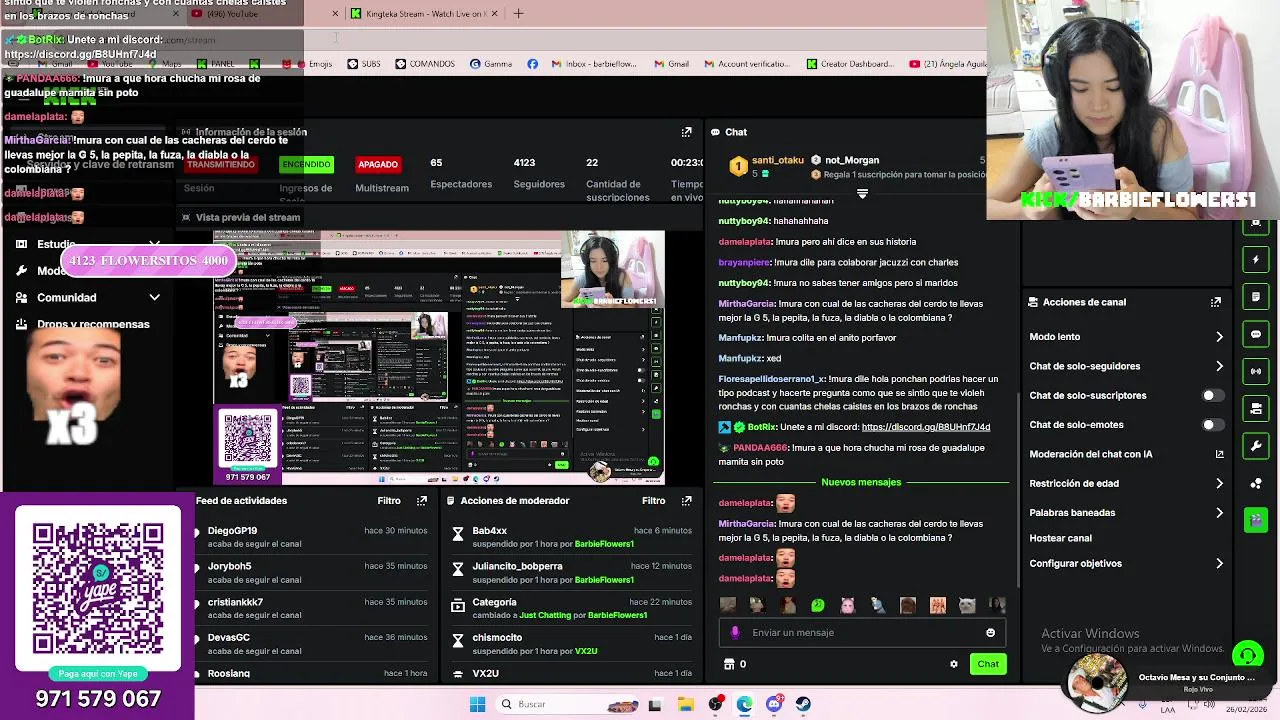This screenshot has height=720, width=1280.
Task: Expand Modo lento options
Action: pos(1219,337)
